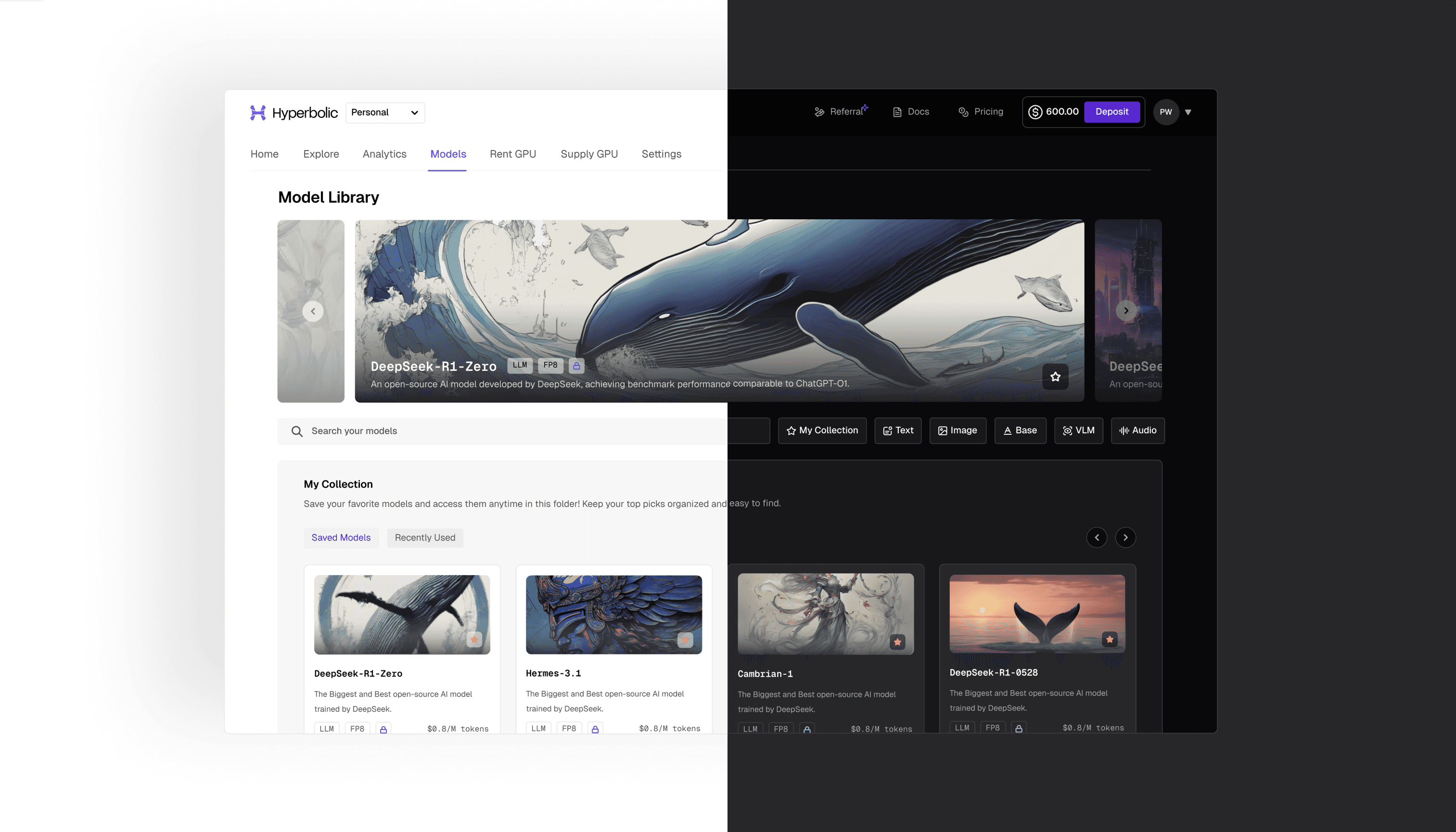Show the Recently Used tab
The height and width of the screenshot is (832, 1456).
coord(425,538)
